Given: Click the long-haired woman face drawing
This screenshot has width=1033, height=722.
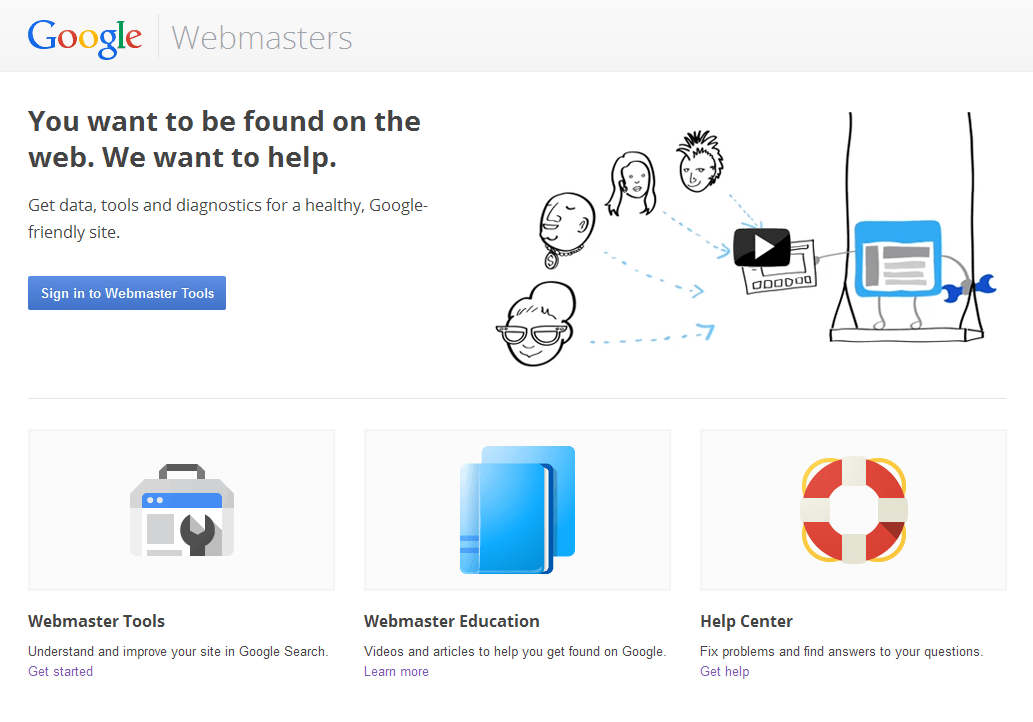Looking at the screenshot, I should coord(632,183).
